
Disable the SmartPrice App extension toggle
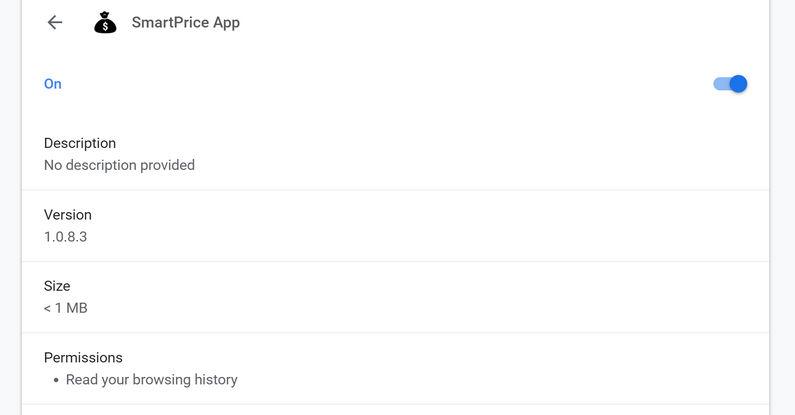click(731, 84)
